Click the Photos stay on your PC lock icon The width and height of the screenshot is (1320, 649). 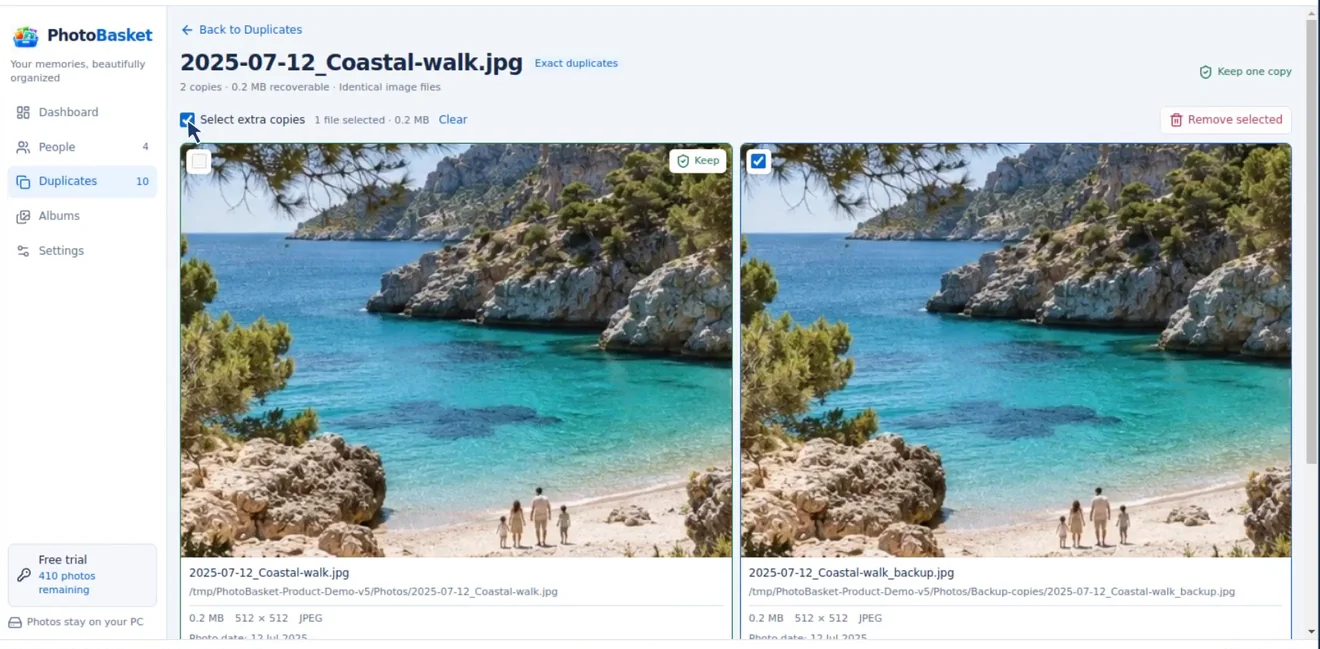[15, 622]
